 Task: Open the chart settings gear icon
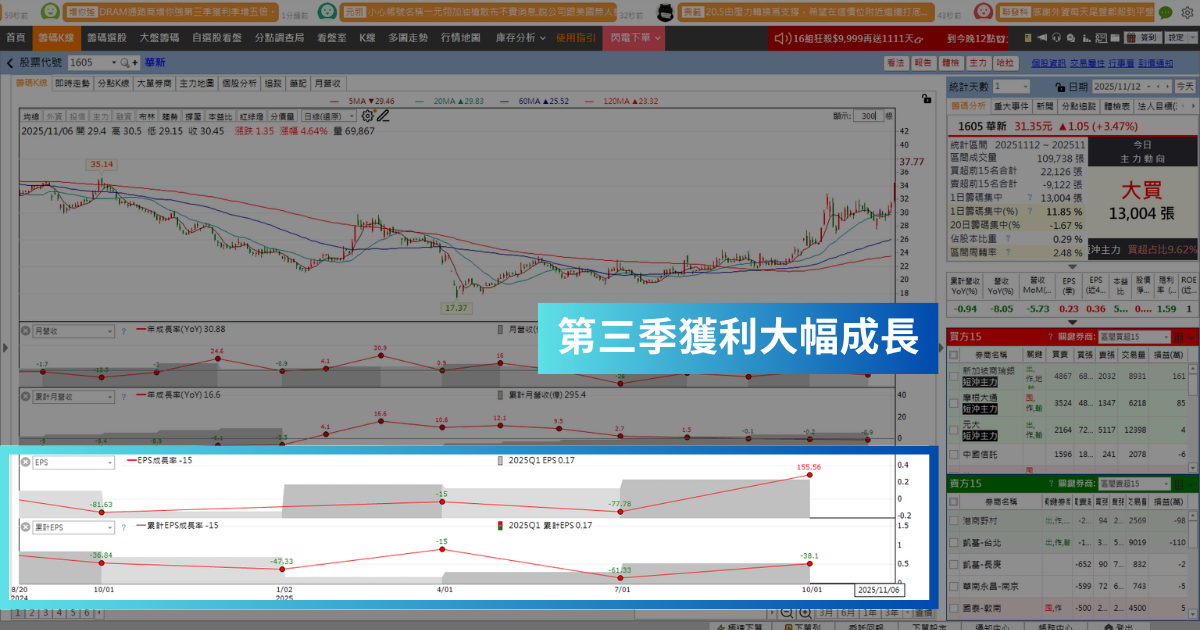(368, 115)
